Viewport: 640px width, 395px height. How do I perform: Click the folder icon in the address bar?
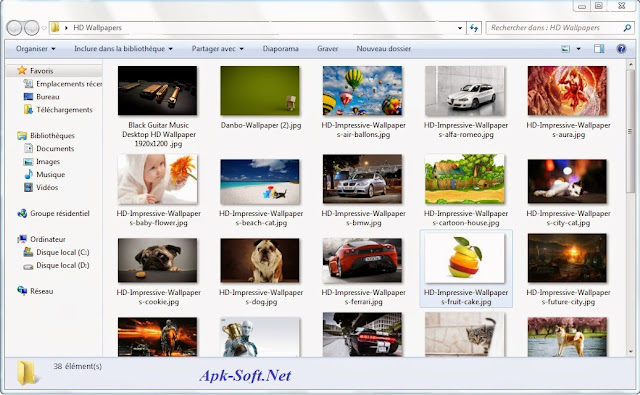(x=55, y=28)
